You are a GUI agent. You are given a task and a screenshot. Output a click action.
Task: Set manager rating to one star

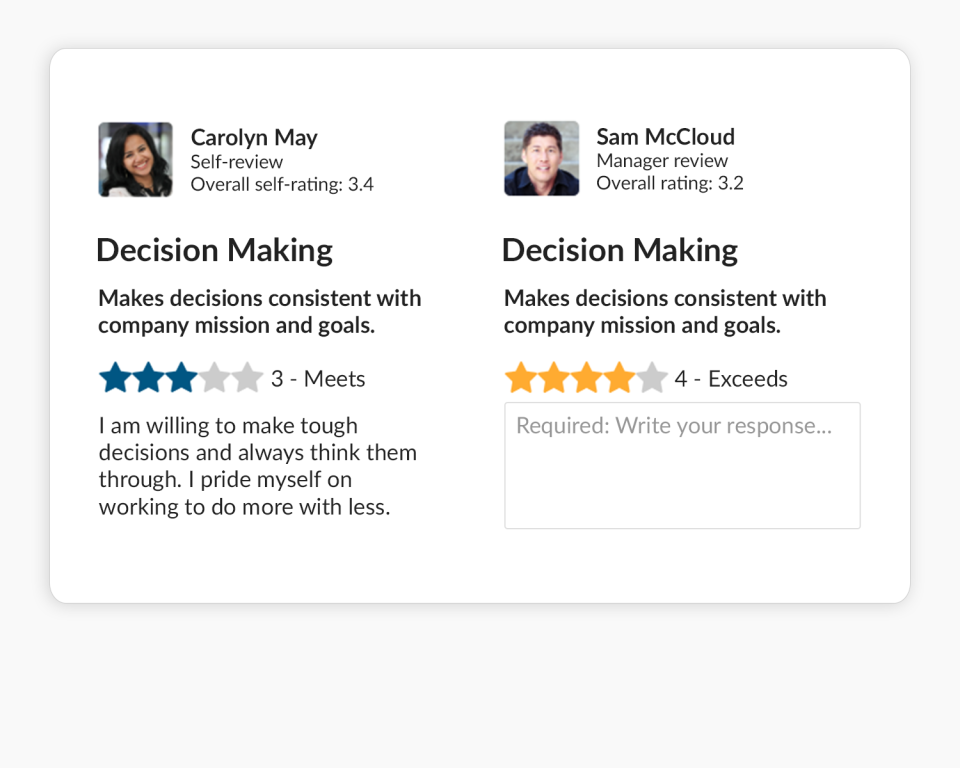tap(521, 378)
